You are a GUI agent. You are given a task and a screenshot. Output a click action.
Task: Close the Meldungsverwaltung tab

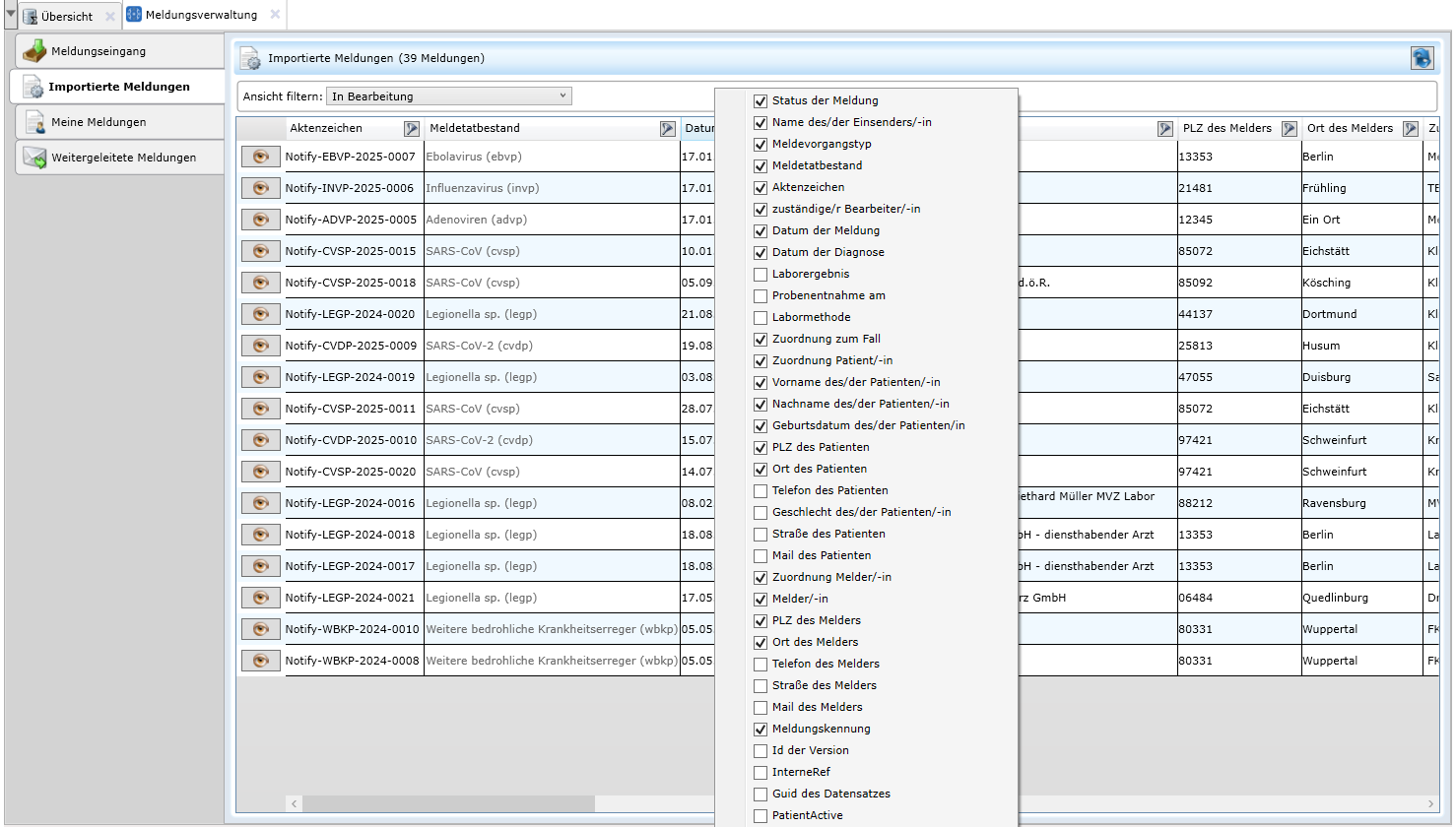276,15
